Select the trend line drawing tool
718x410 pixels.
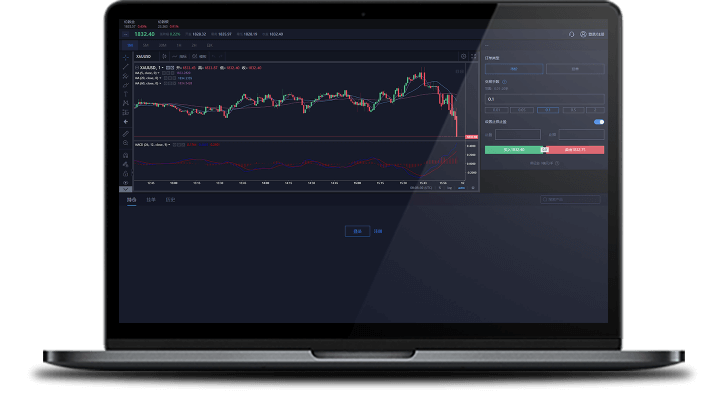125,66
